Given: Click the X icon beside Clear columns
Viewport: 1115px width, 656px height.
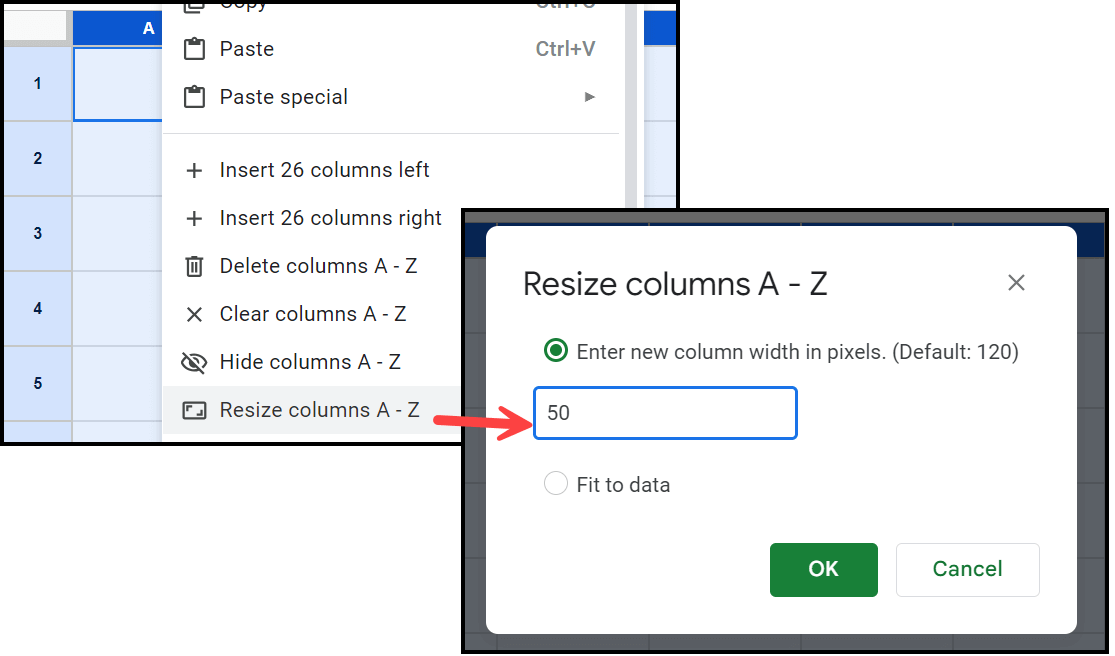Looking at the screenshot, I should click(194, 314).
